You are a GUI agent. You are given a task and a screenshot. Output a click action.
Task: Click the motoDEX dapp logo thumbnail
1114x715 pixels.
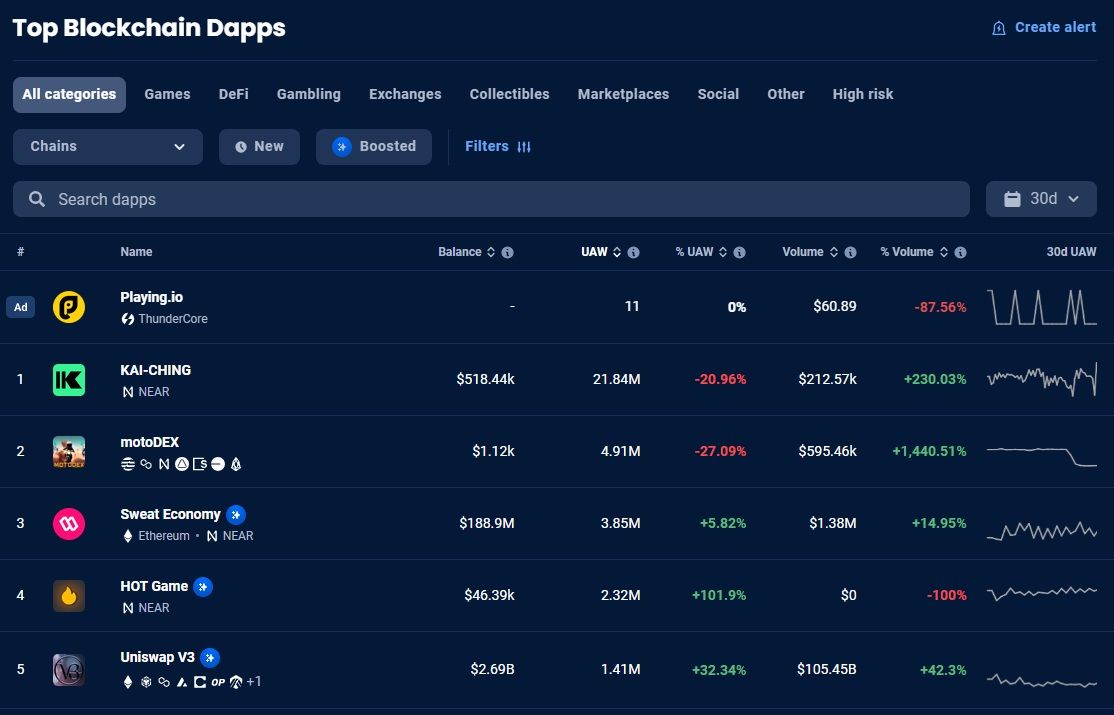click(69, 452)
